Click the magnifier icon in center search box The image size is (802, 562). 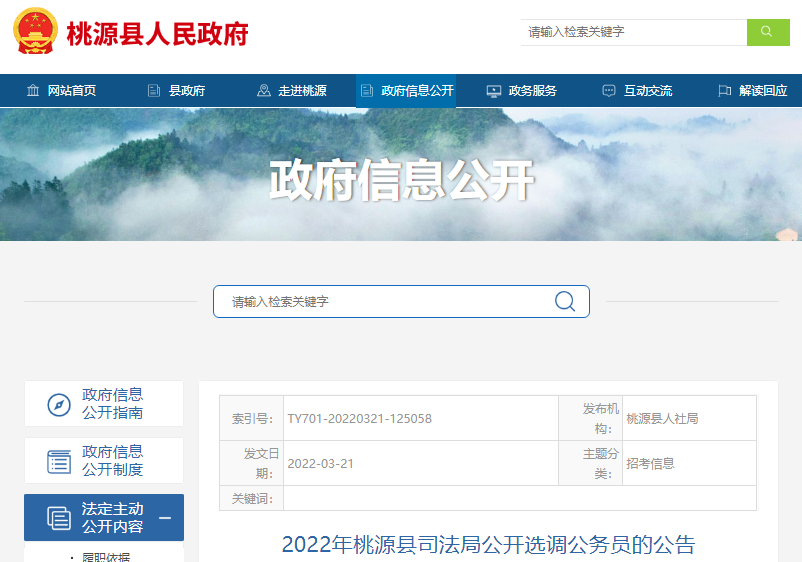point(565,301)
